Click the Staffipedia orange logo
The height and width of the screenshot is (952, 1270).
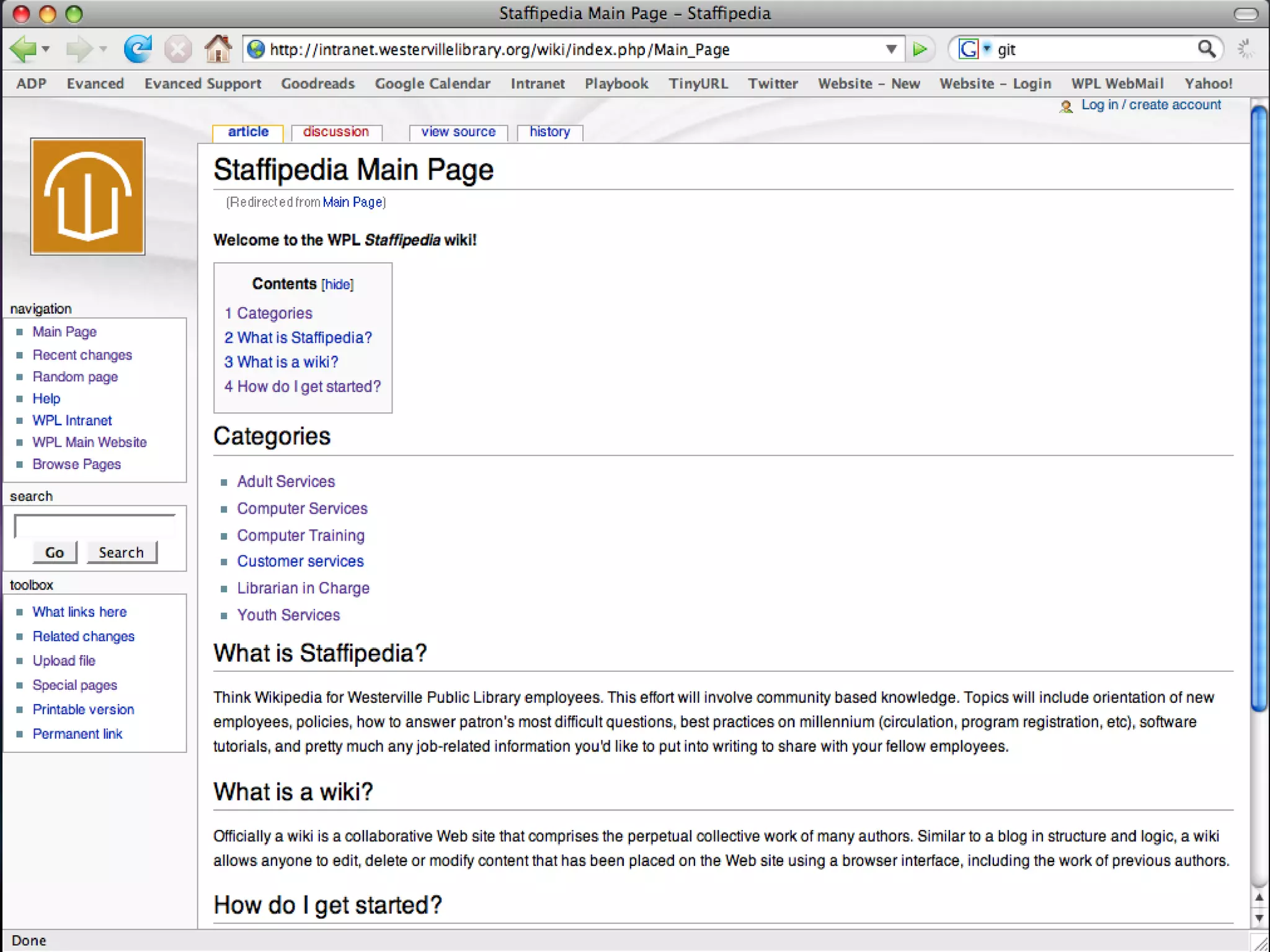[x=87, y=196]
